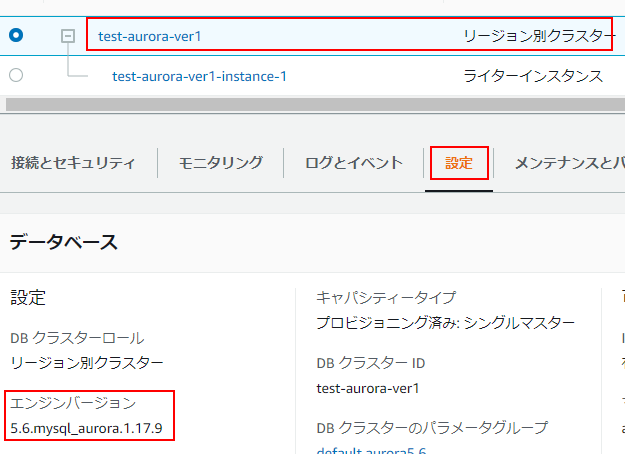Click the DB クラスターのパラメータグループ label

coord(432,428)
